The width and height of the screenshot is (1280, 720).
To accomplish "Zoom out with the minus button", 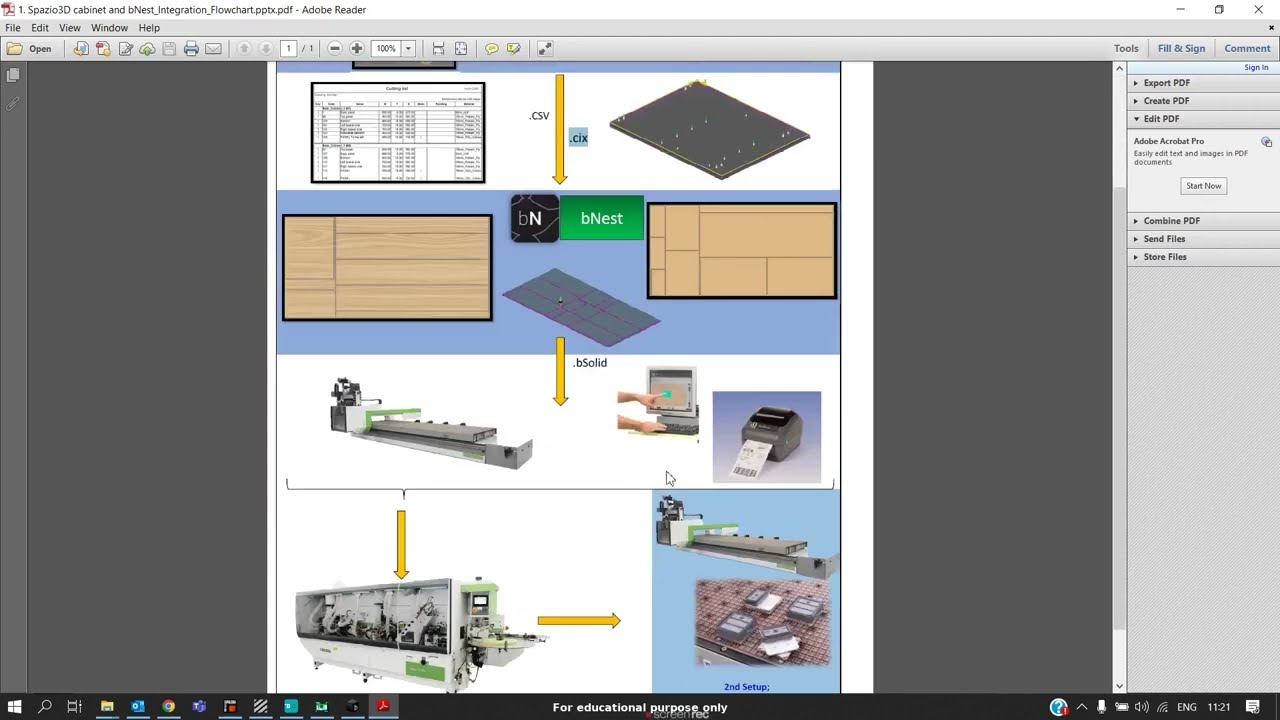I will tap(335, 48).
